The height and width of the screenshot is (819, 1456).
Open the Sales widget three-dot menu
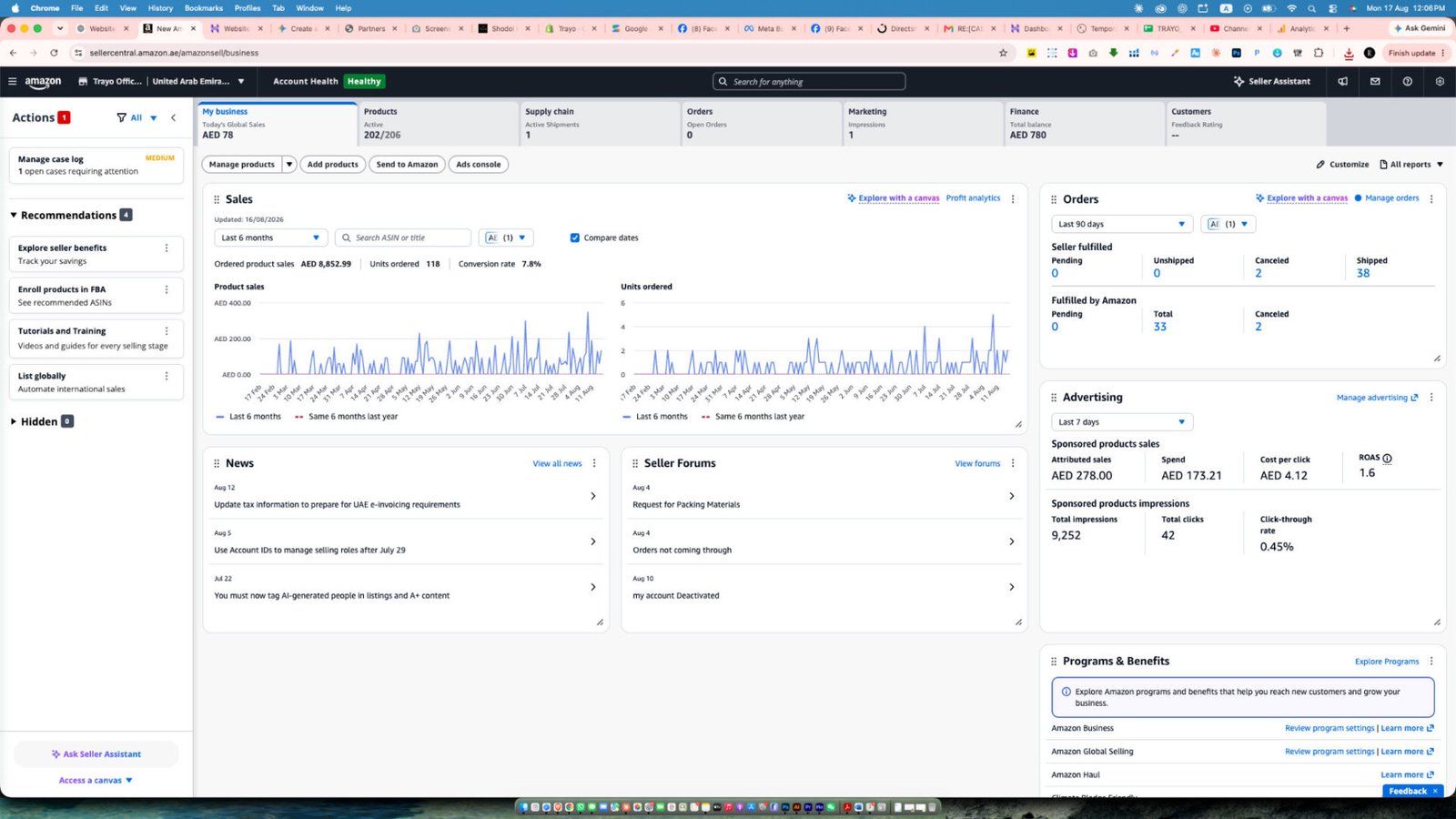[1013, 198]
